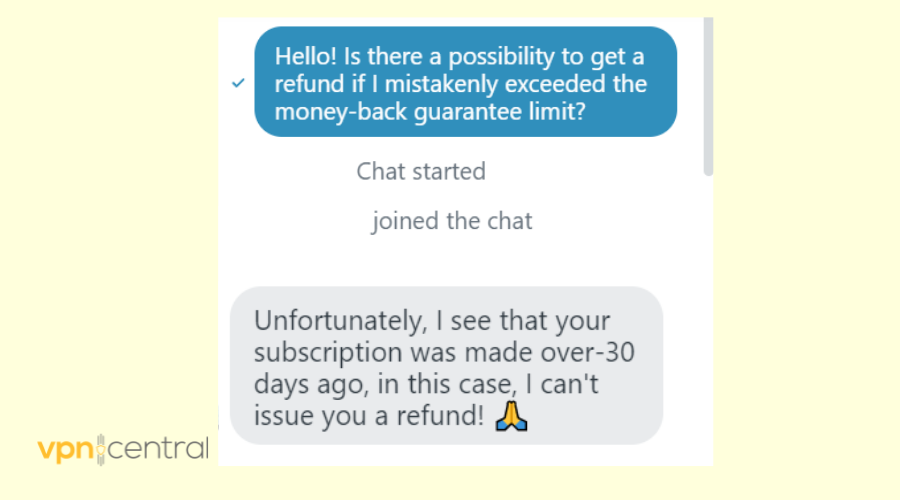Click the "Chat started" status text
The image size is (900, 500).
click(421, 171)
